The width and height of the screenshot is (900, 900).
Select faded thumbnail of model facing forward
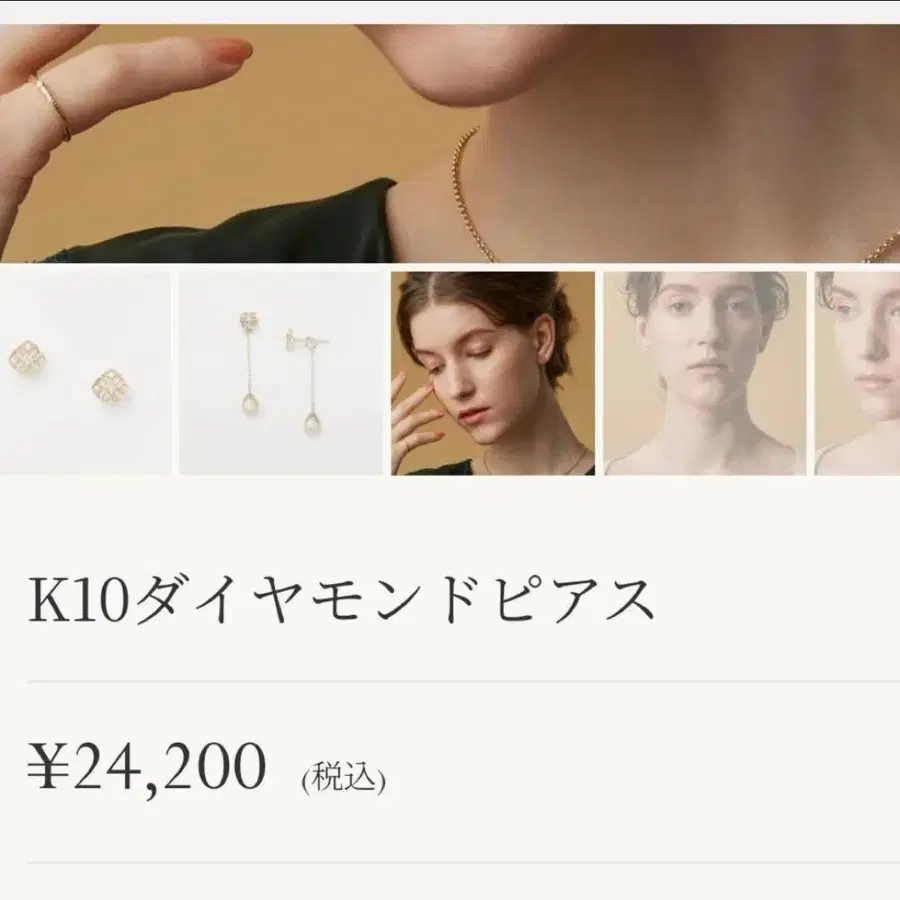[705, 373]
